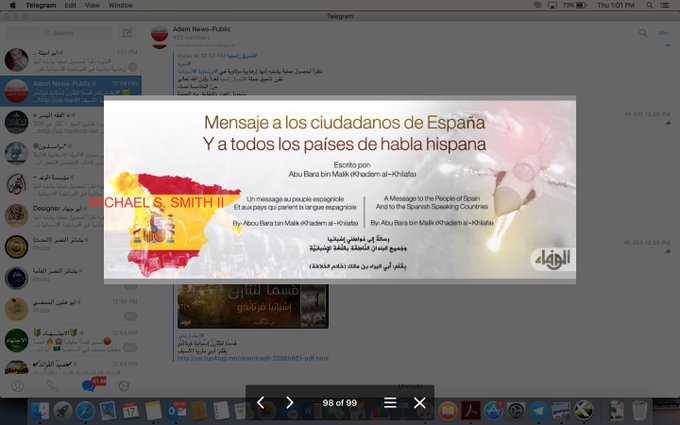
Task: Open System Preferences in Dock
Action: (x=516, y=410)
